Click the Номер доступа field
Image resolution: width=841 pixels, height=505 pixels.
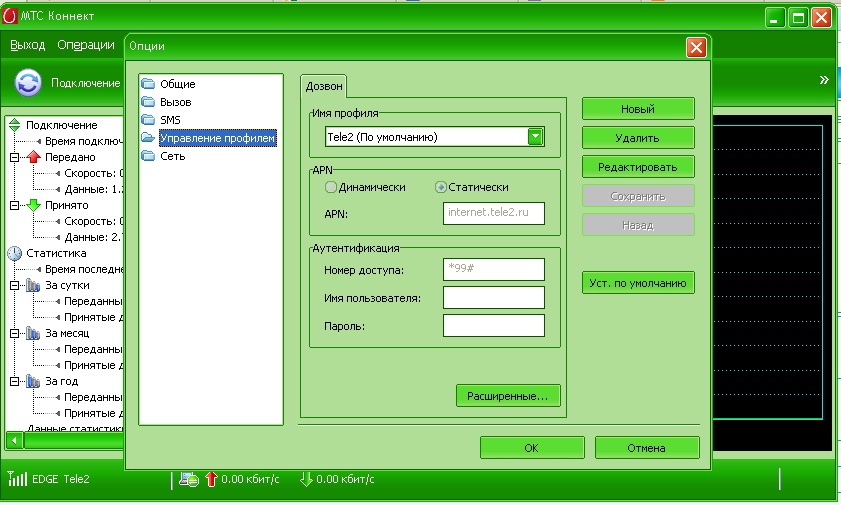pyautogui.click(x=494, y=269)
